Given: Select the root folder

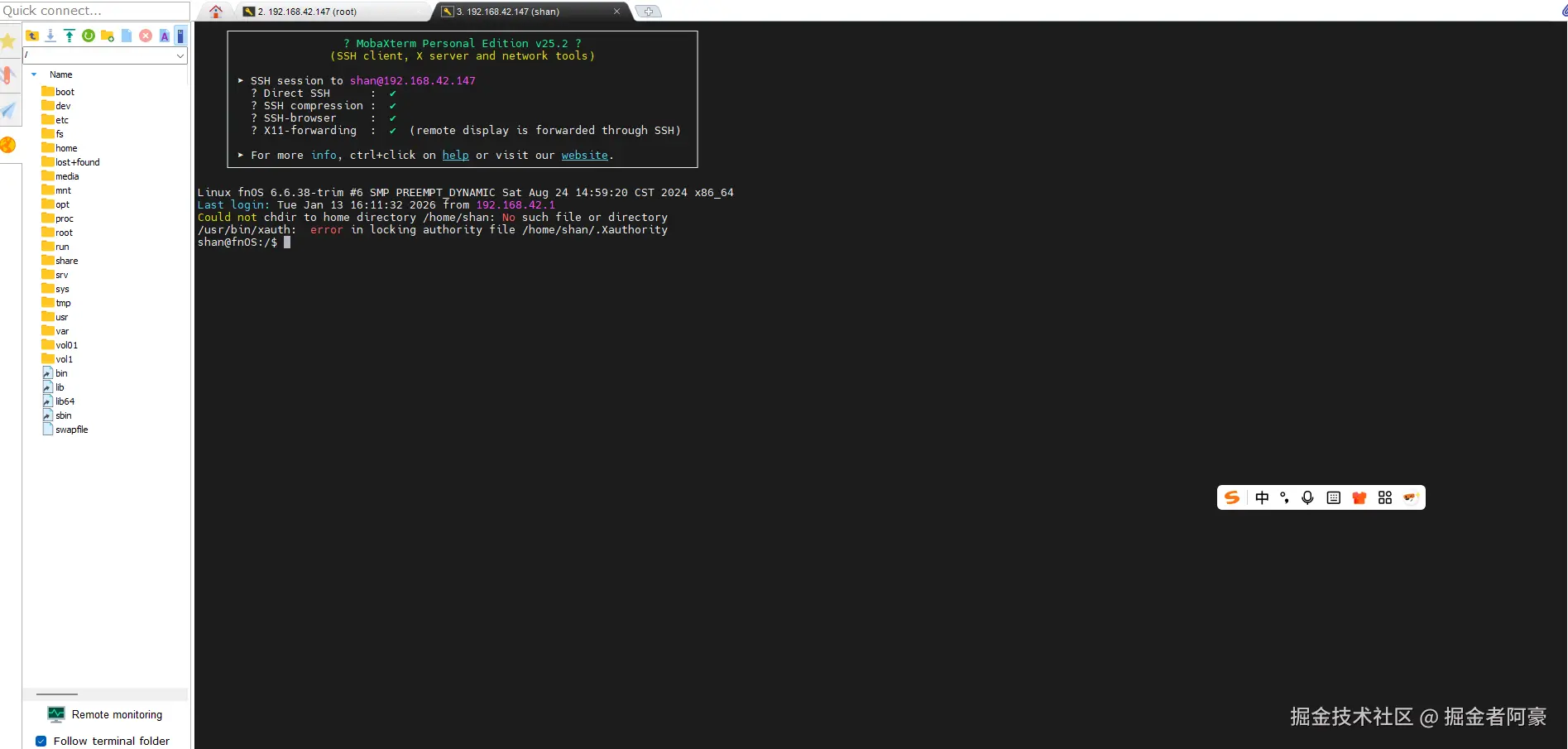Looking at the screenshot, I should [57, 233].
